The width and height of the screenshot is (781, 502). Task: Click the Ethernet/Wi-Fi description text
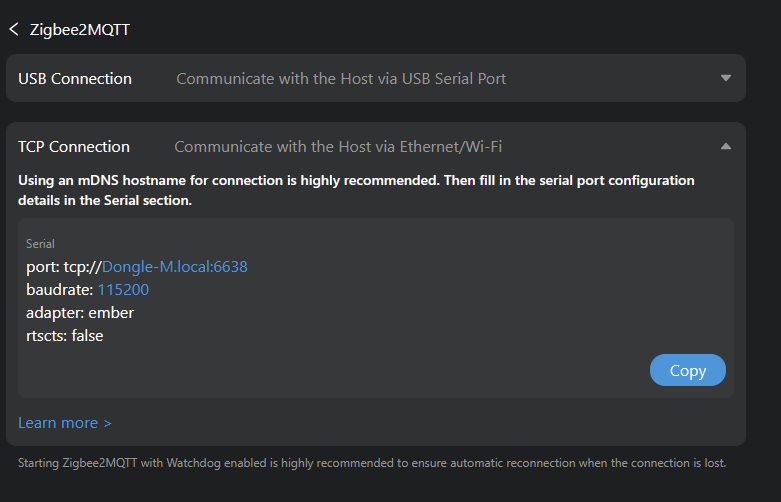(x=338, y=146)
